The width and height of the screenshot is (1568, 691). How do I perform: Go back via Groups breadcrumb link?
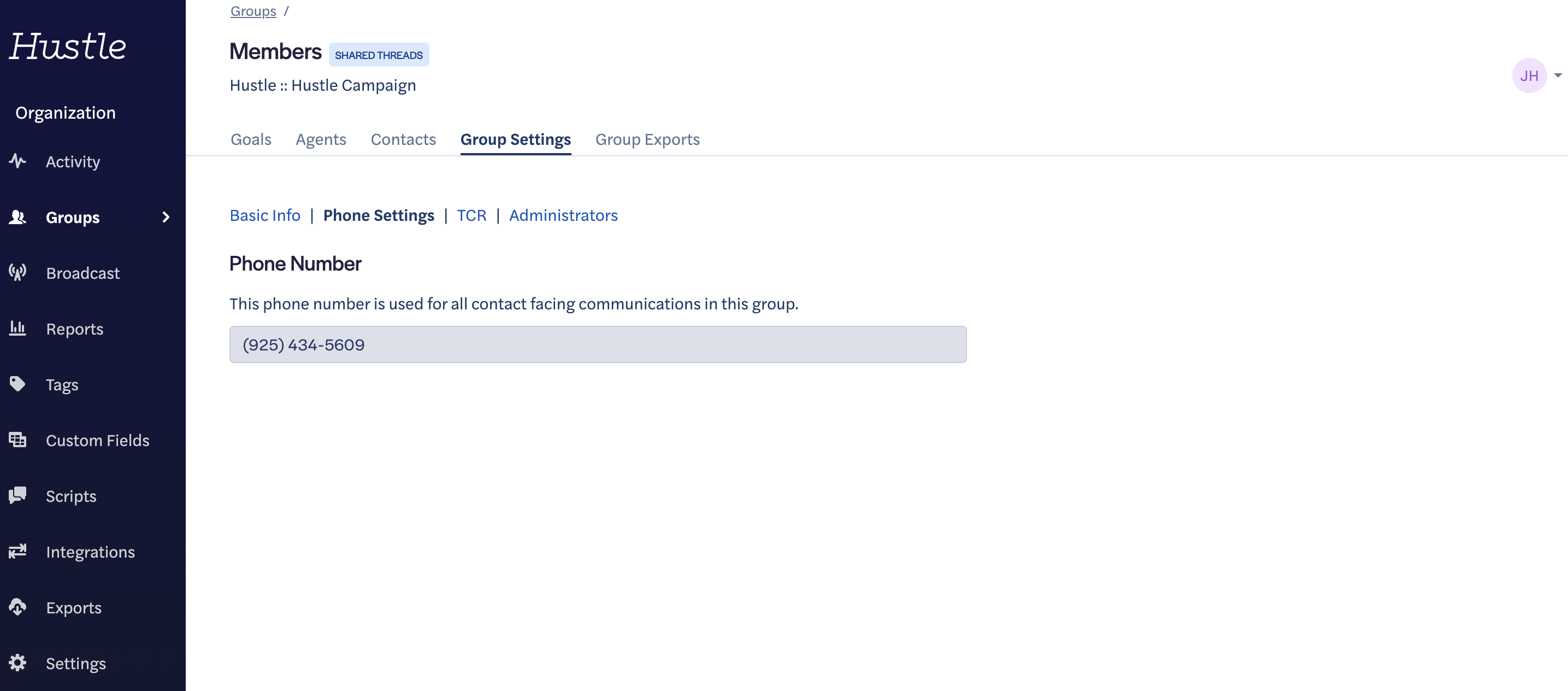(x=253, y=11)
